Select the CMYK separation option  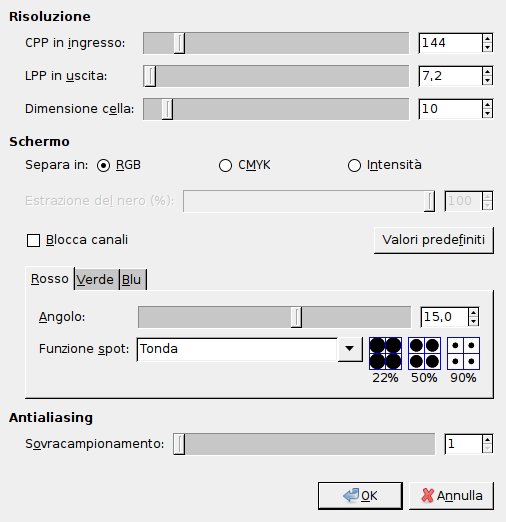(x=225, y=165)
